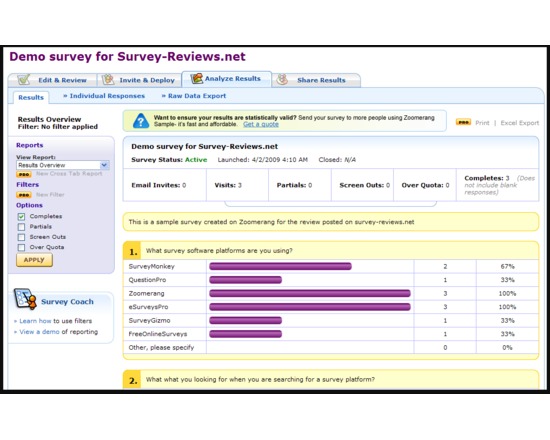The image size is (550, 440).
Task: Select the Analyze Results tab
Action: coord(227,79)
